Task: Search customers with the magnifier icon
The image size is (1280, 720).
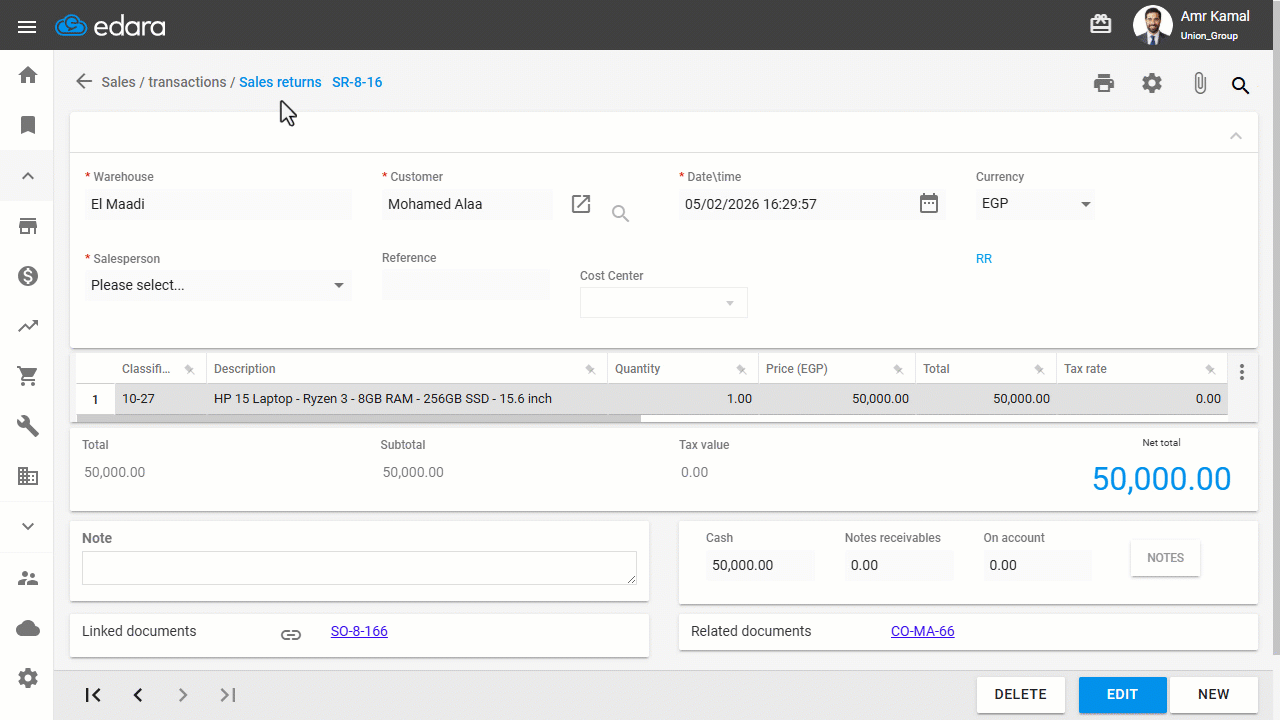Action: point(620,213)
